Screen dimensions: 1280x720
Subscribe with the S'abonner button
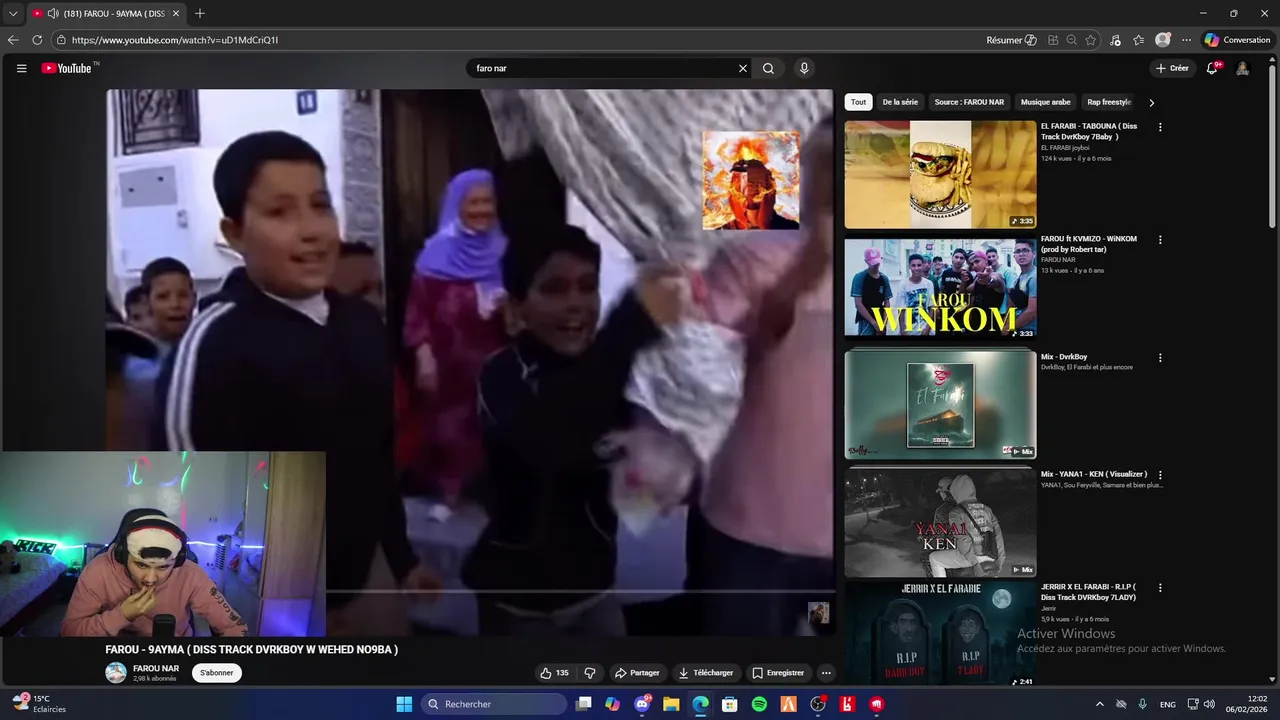coord(216,673)
